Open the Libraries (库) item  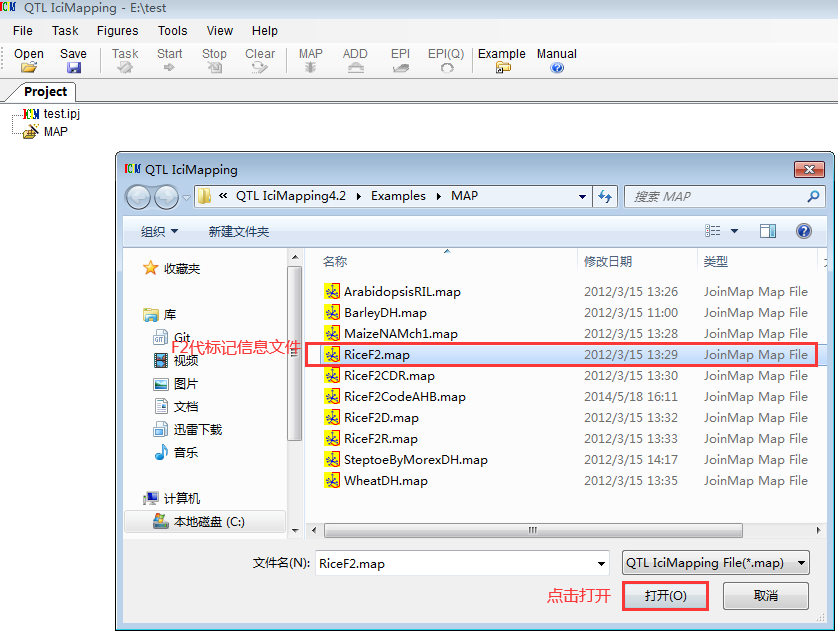pyautogui.click(x=160, y=315)
